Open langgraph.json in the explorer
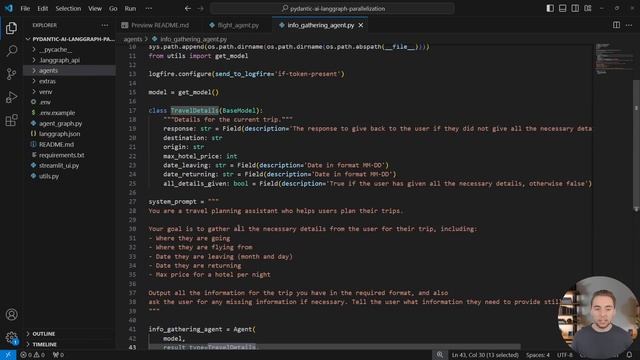This screenshot has width=640, height=360. 69,134
